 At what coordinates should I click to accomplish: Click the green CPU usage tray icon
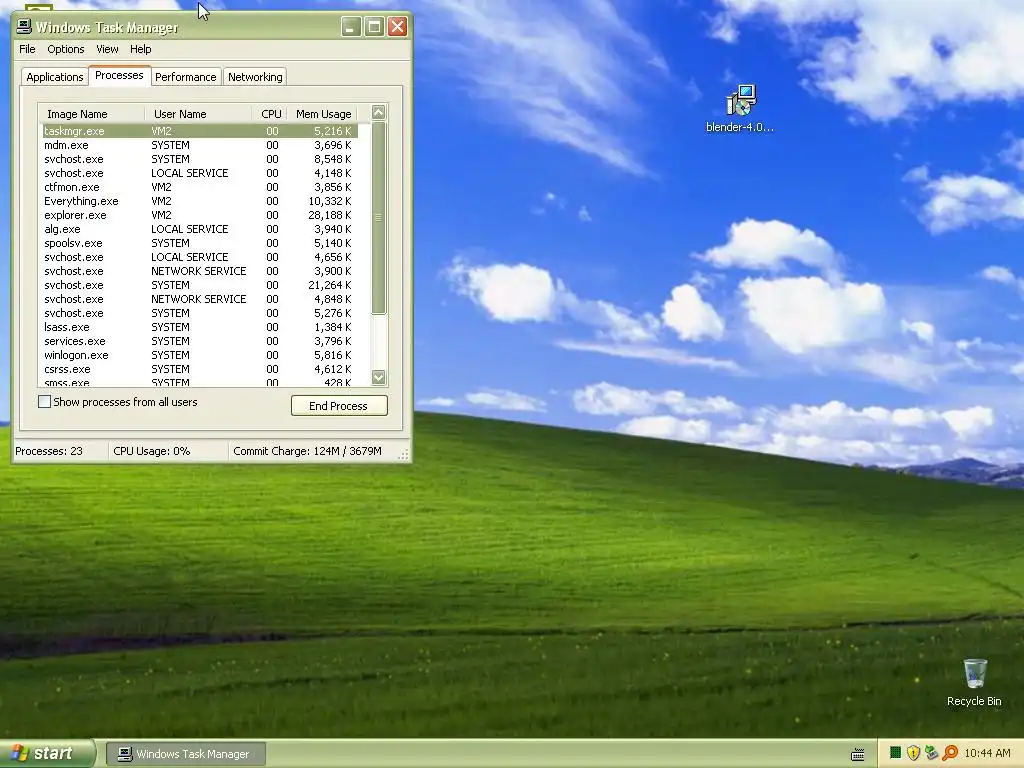[895, 753]
